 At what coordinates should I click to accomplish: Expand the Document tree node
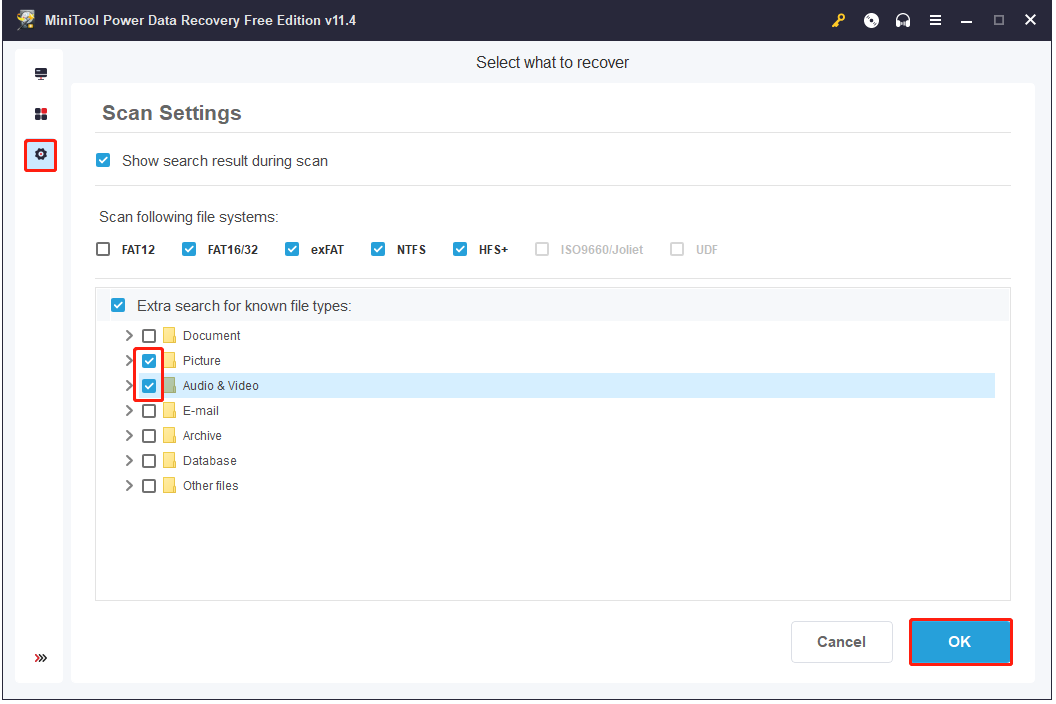pos(129,335)
